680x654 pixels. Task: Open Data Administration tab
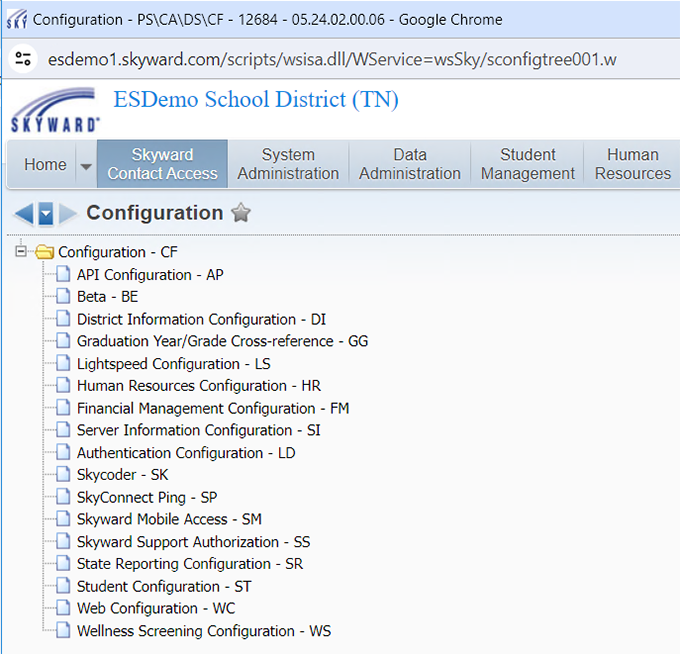(x=409, y=164)
